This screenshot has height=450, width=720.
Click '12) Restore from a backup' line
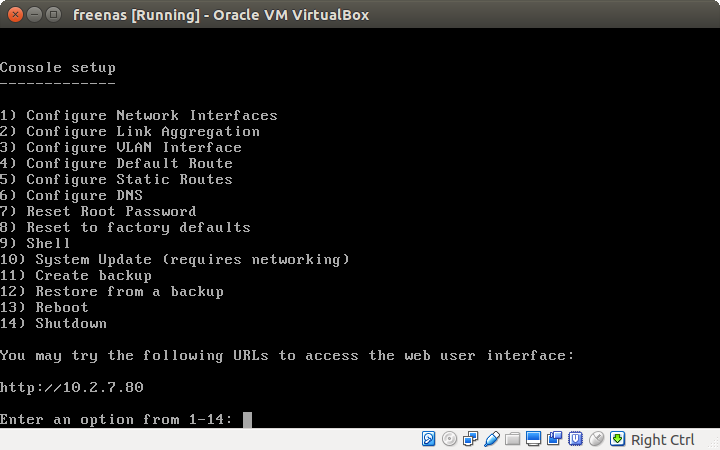(112, 292)
